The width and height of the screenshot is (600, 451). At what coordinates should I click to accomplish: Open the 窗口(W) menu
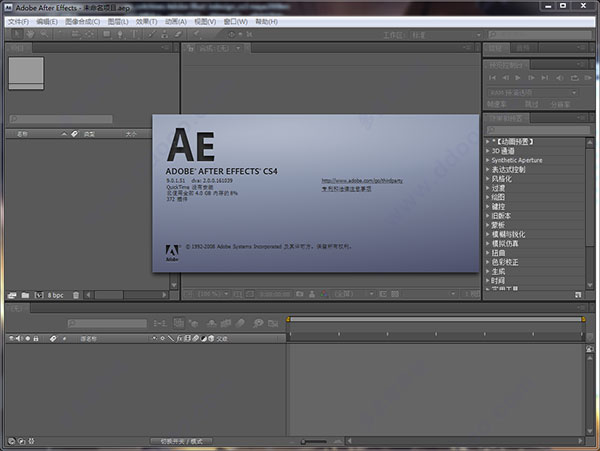235,22
